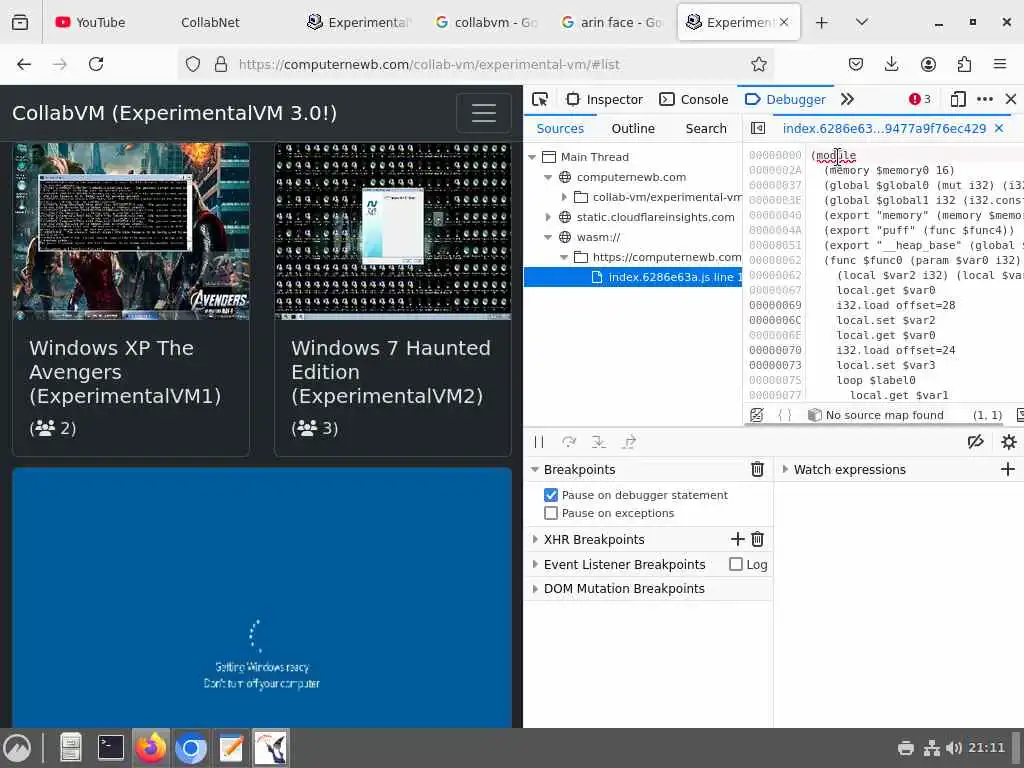Expand collab-vm/experimental-vm folder

(564, 197)
